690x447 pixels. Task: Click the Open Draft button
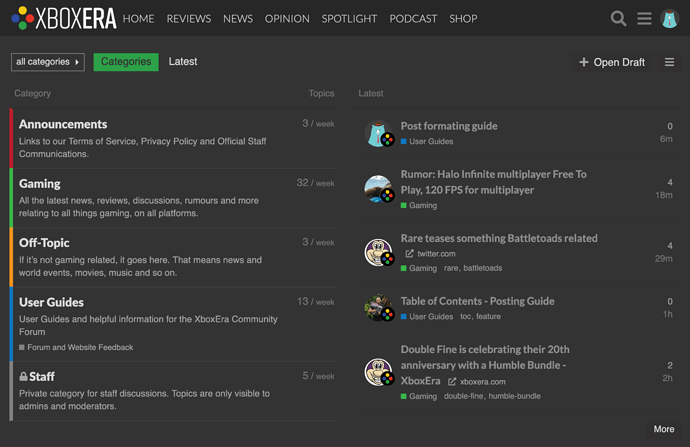tap(612, 62)
